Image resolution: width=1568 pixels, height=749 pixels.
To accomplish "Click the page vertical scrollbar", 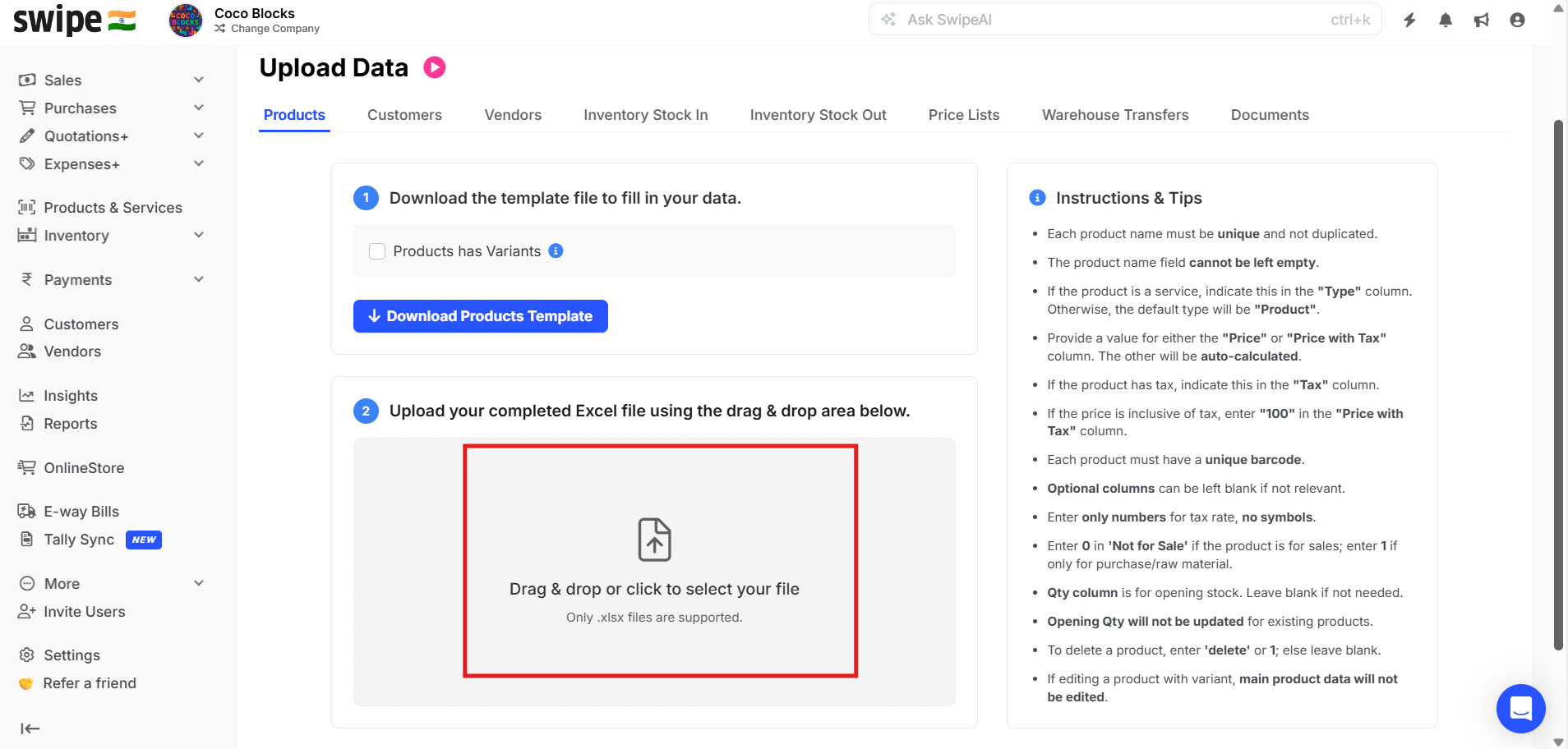I will 1558,386.
